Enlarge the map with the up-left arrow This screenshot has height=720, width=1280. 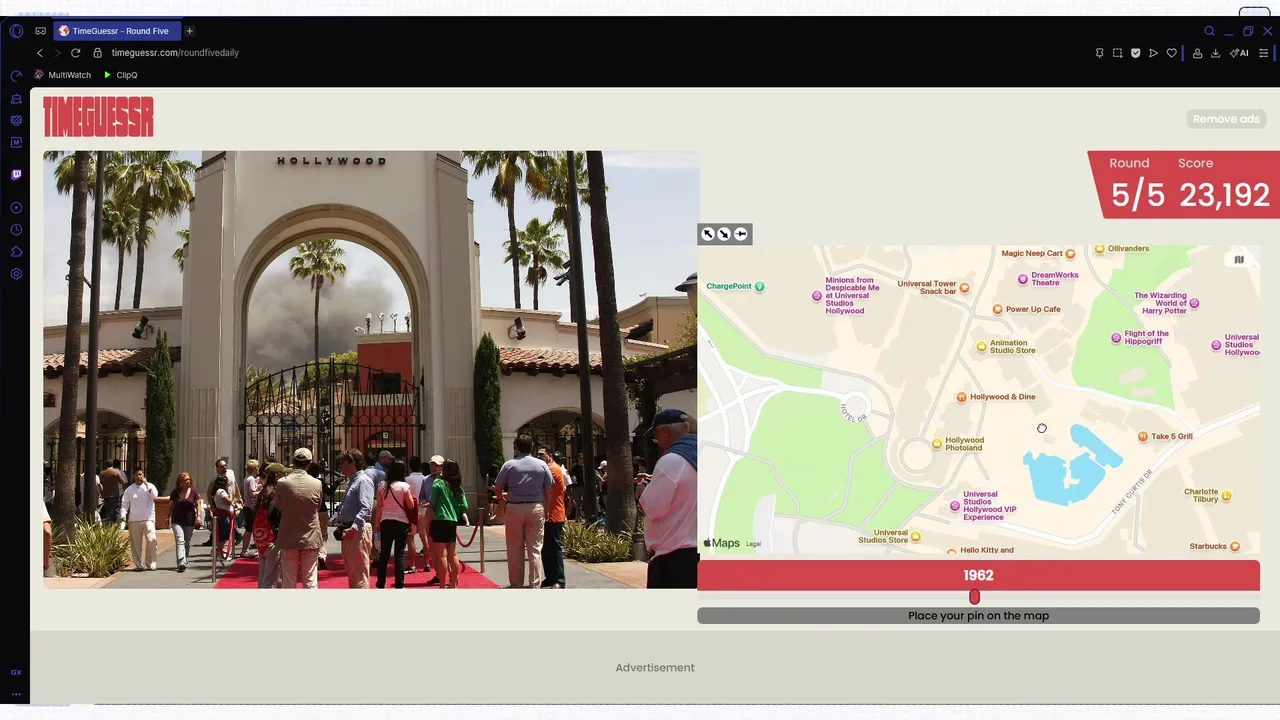(708, 234)
